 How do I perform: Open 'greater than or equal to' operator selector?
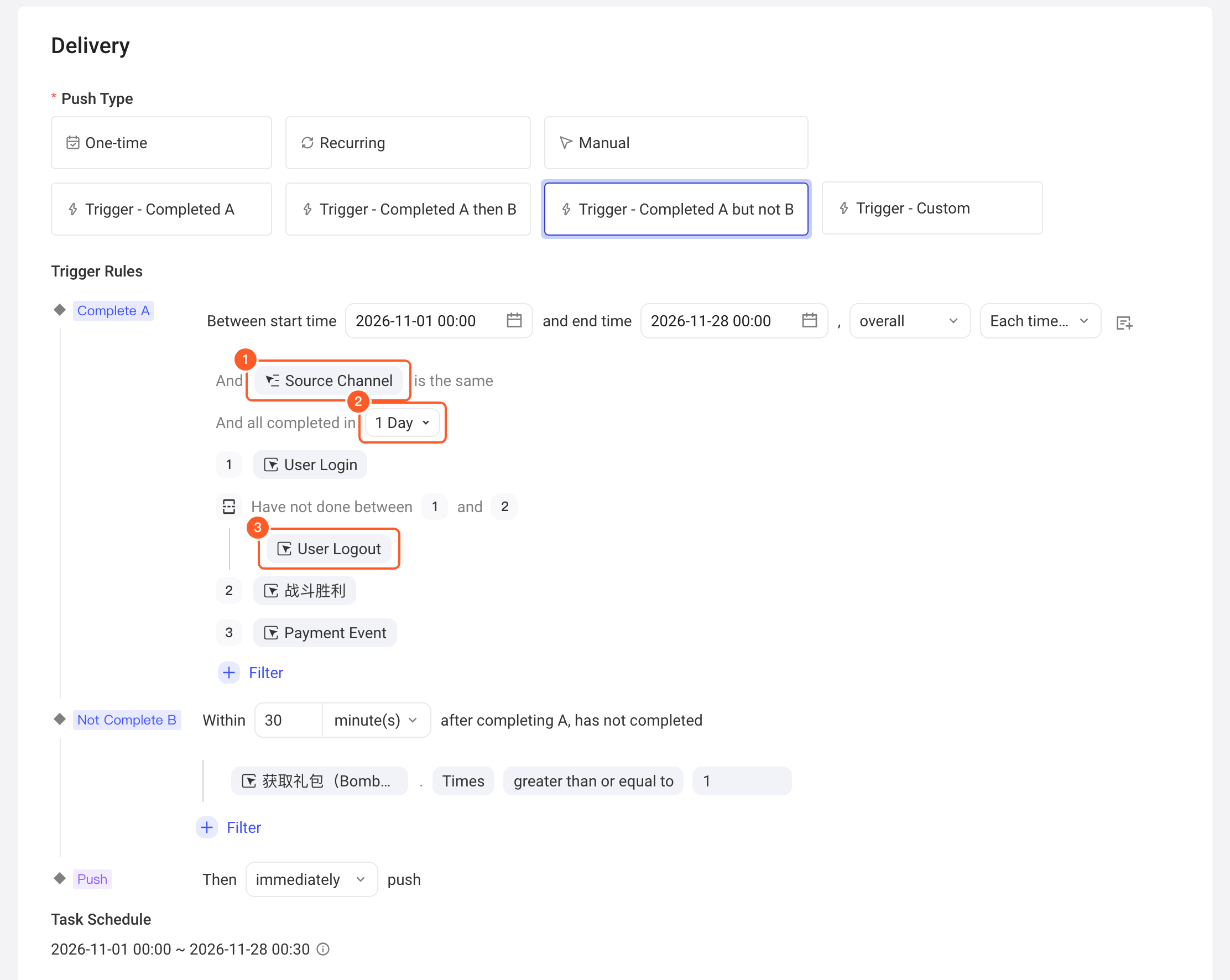pos(593,780)
